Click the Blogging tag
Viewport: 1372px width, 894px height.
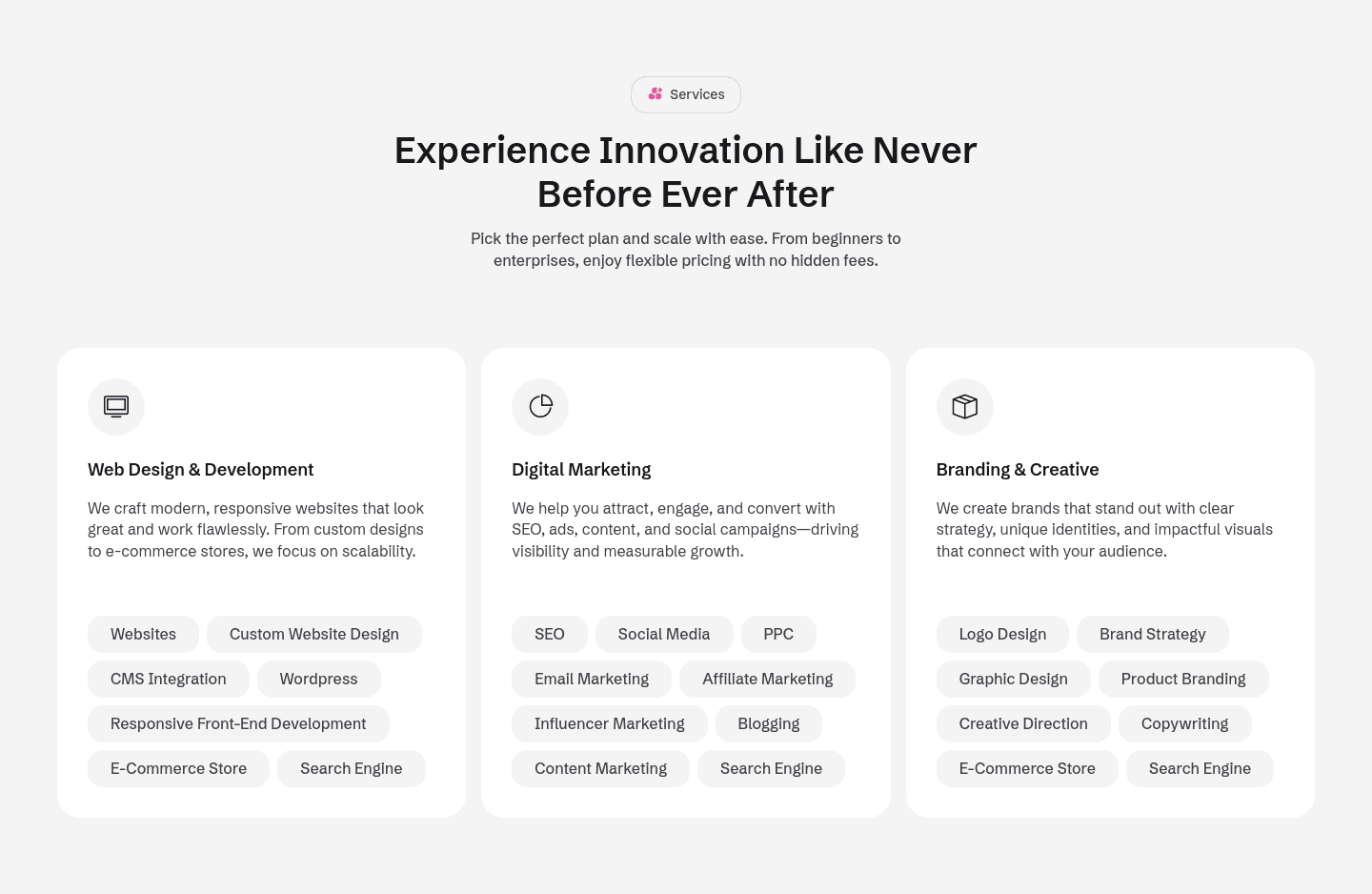click(x=768, y=724)
